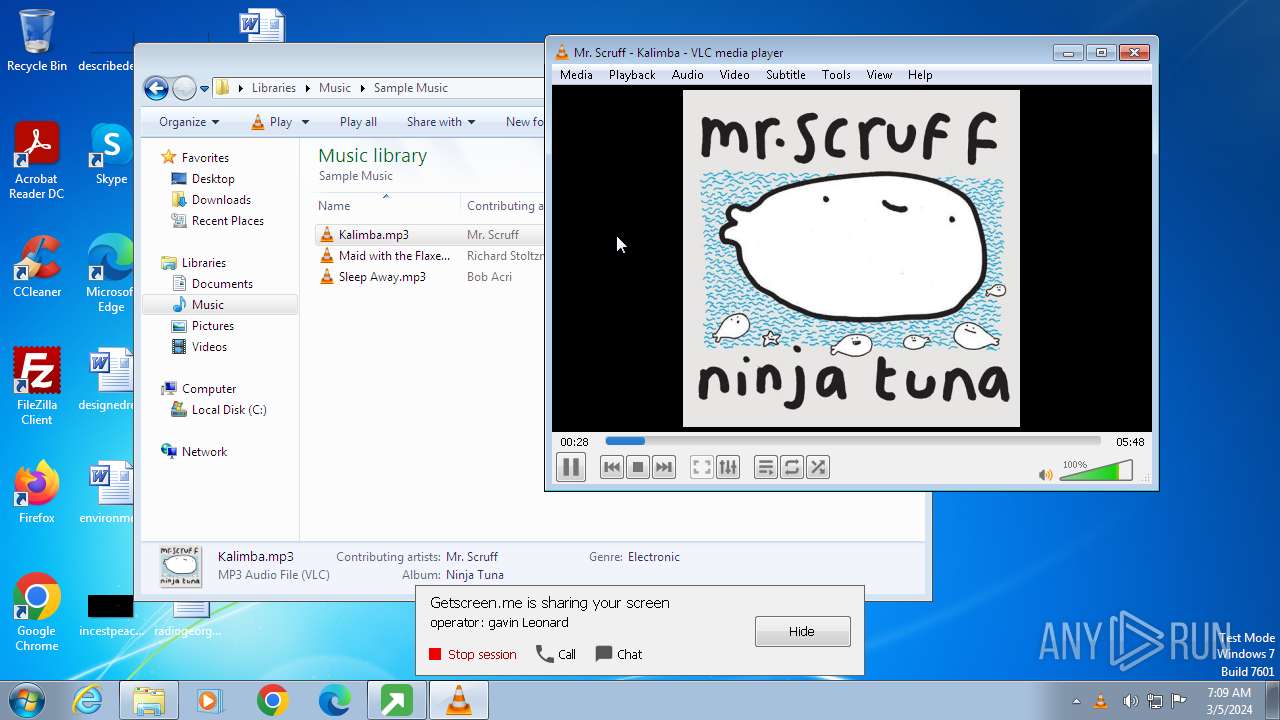Open Google Chrome from taskbar
Image resolution: width=1280 pixels, height=720 pixels.
tap(272, 700)
